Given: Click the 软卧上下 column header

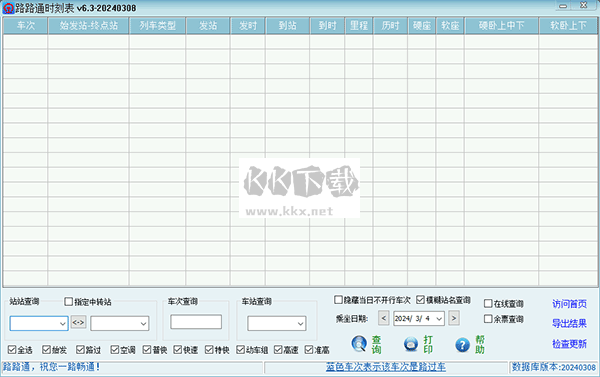Looking at the screenshot, I should (568, 26).
